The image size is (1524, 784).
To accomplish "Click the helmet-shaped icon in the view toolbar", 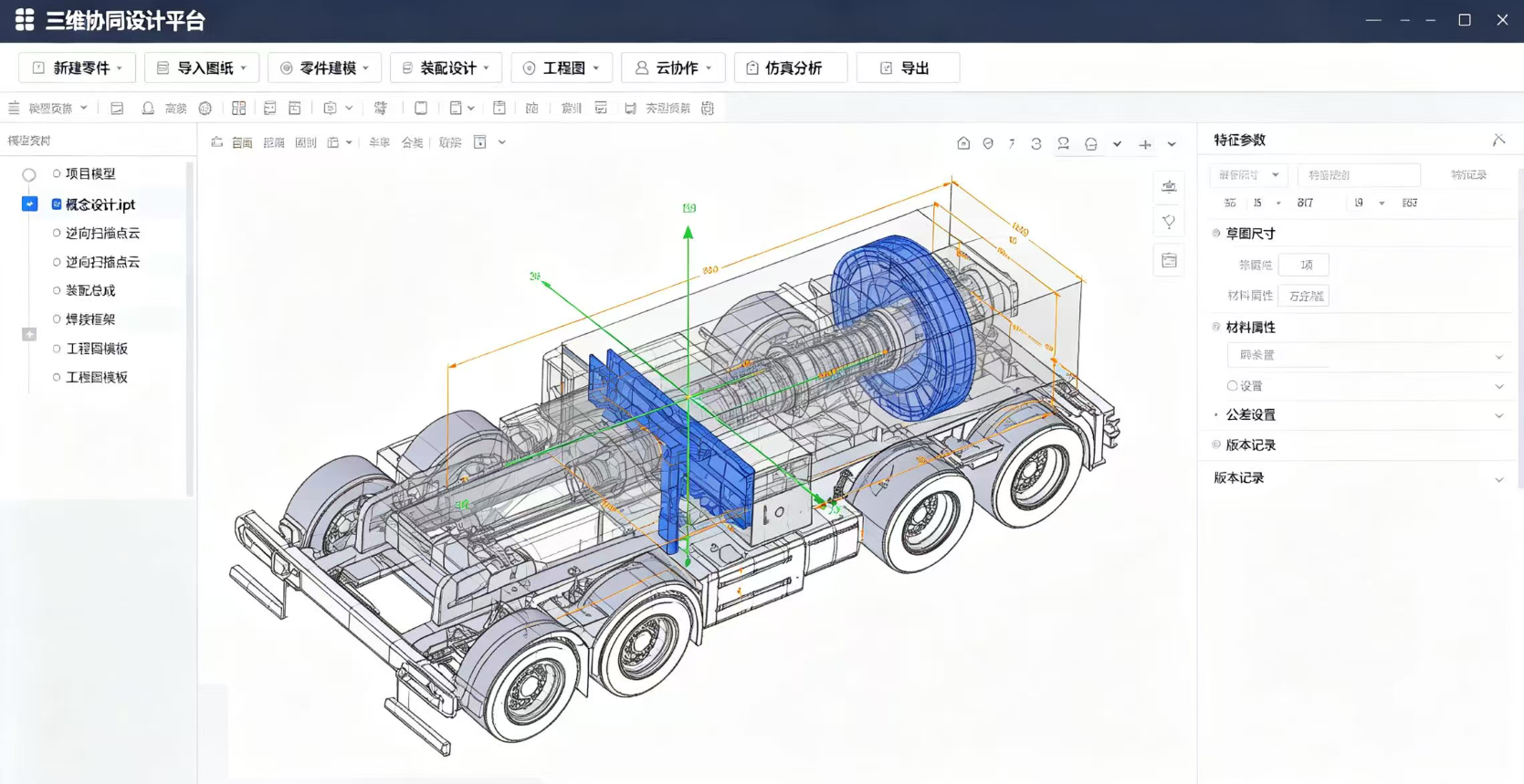I will point(1091,143).
